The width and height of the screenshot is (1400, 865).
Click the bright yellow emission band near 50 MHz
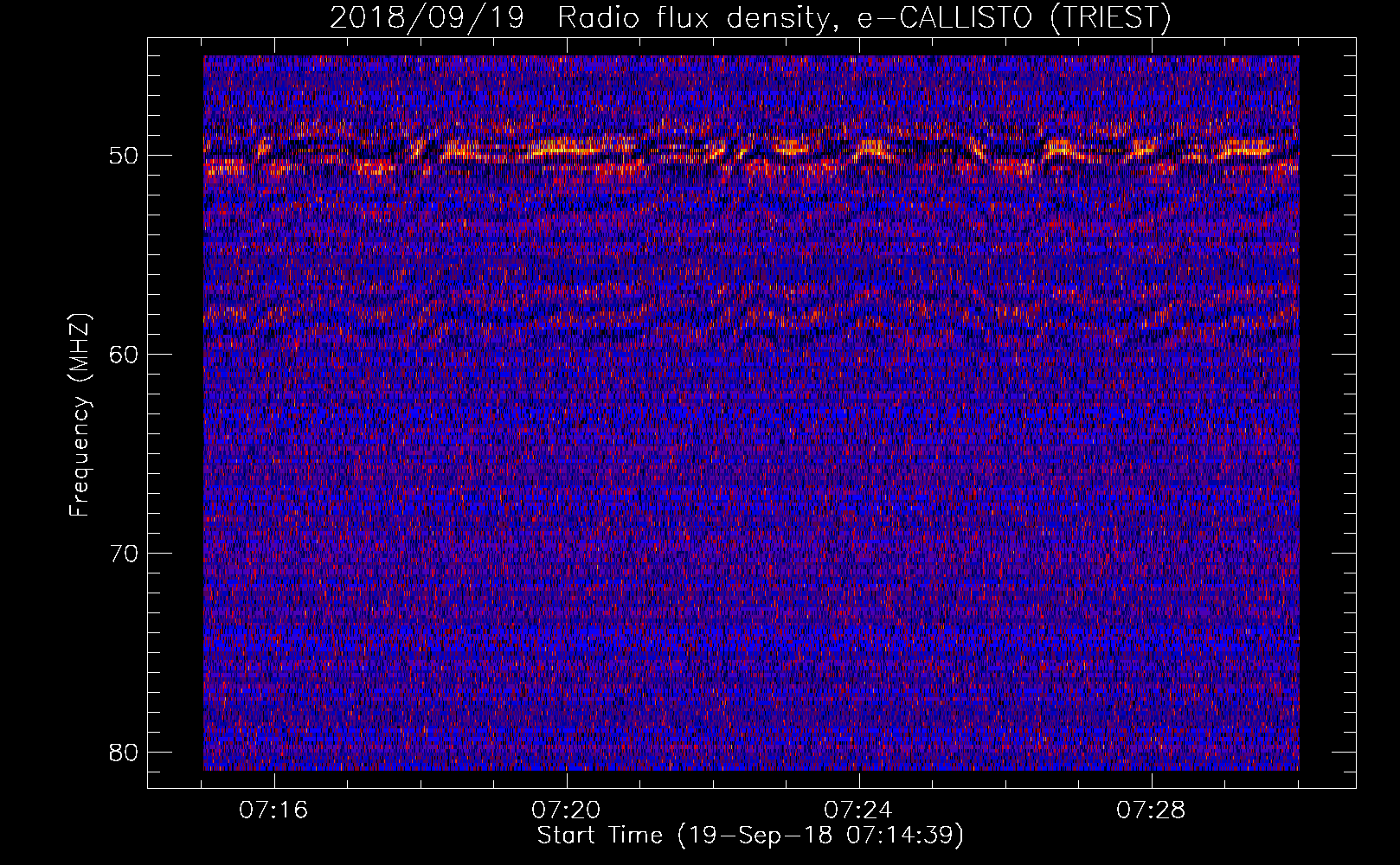pyautogui.click(x=751, y=151)
